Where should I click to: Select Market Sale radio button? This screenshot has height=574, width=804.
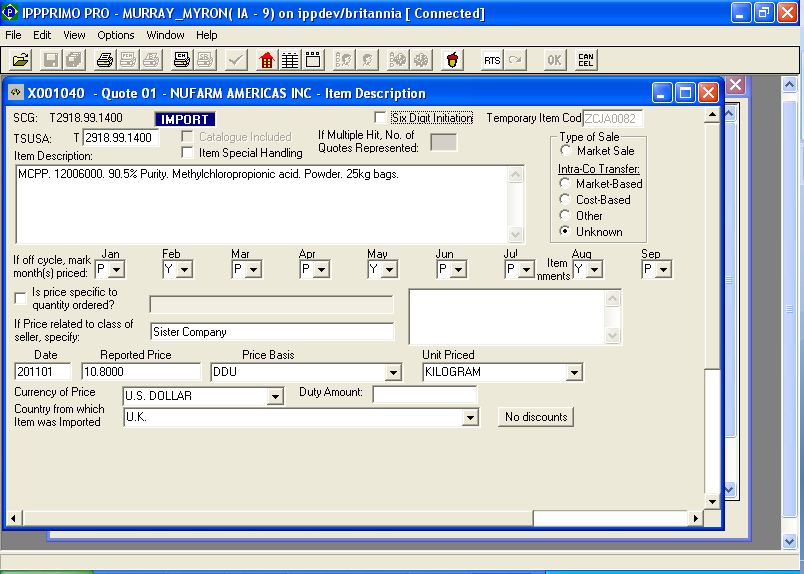[x=565, y=150]
